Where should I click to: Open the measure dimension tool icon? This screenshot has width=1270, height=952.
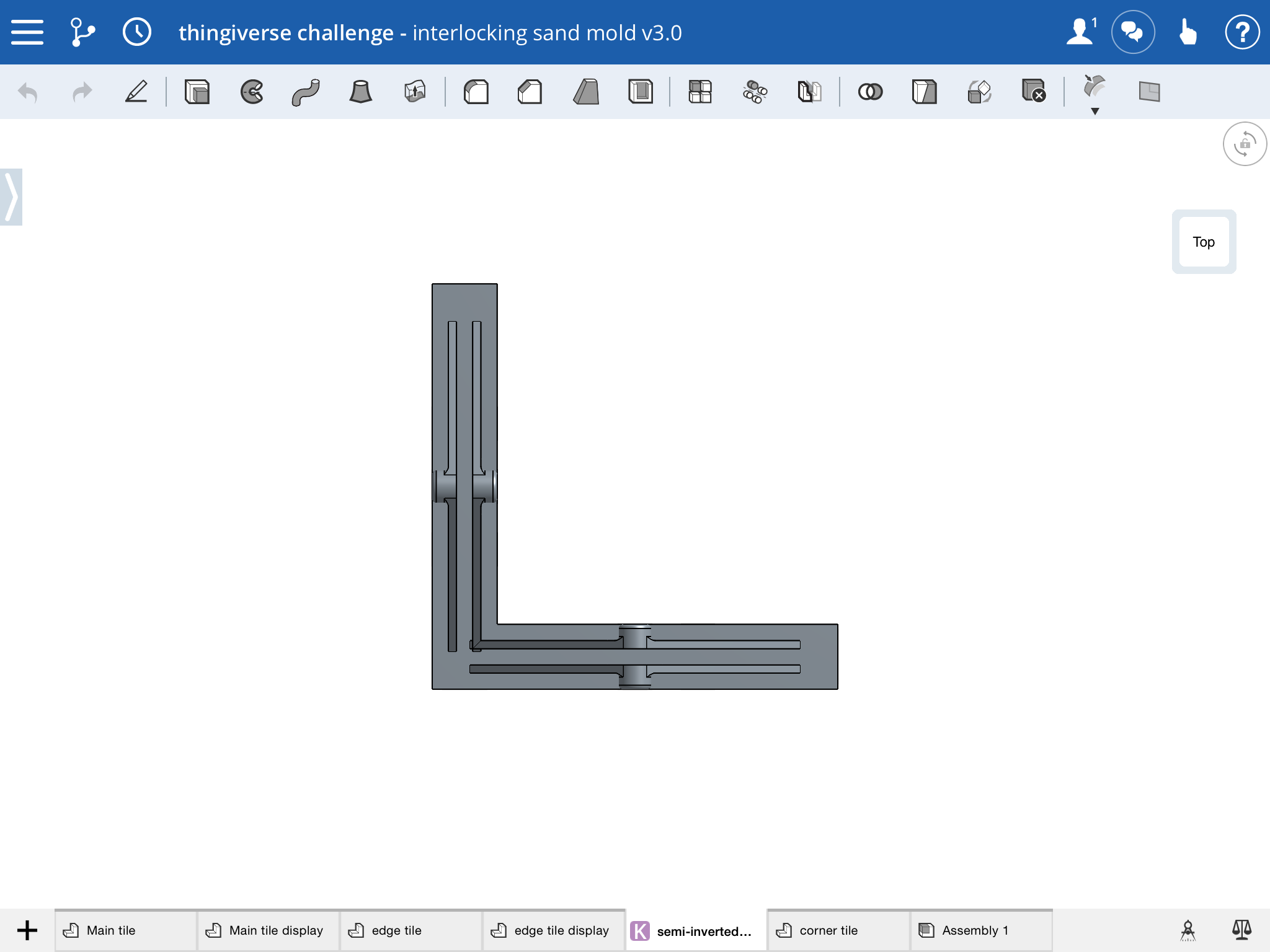1188,930
